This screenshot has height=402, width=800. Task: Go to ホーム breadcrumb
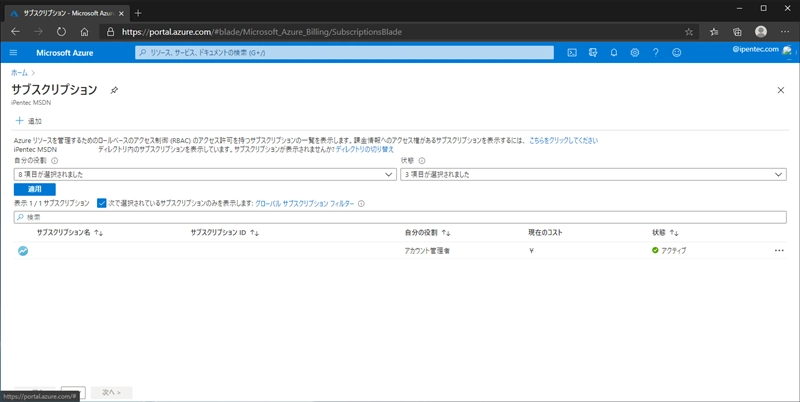(x=19, y=73)
